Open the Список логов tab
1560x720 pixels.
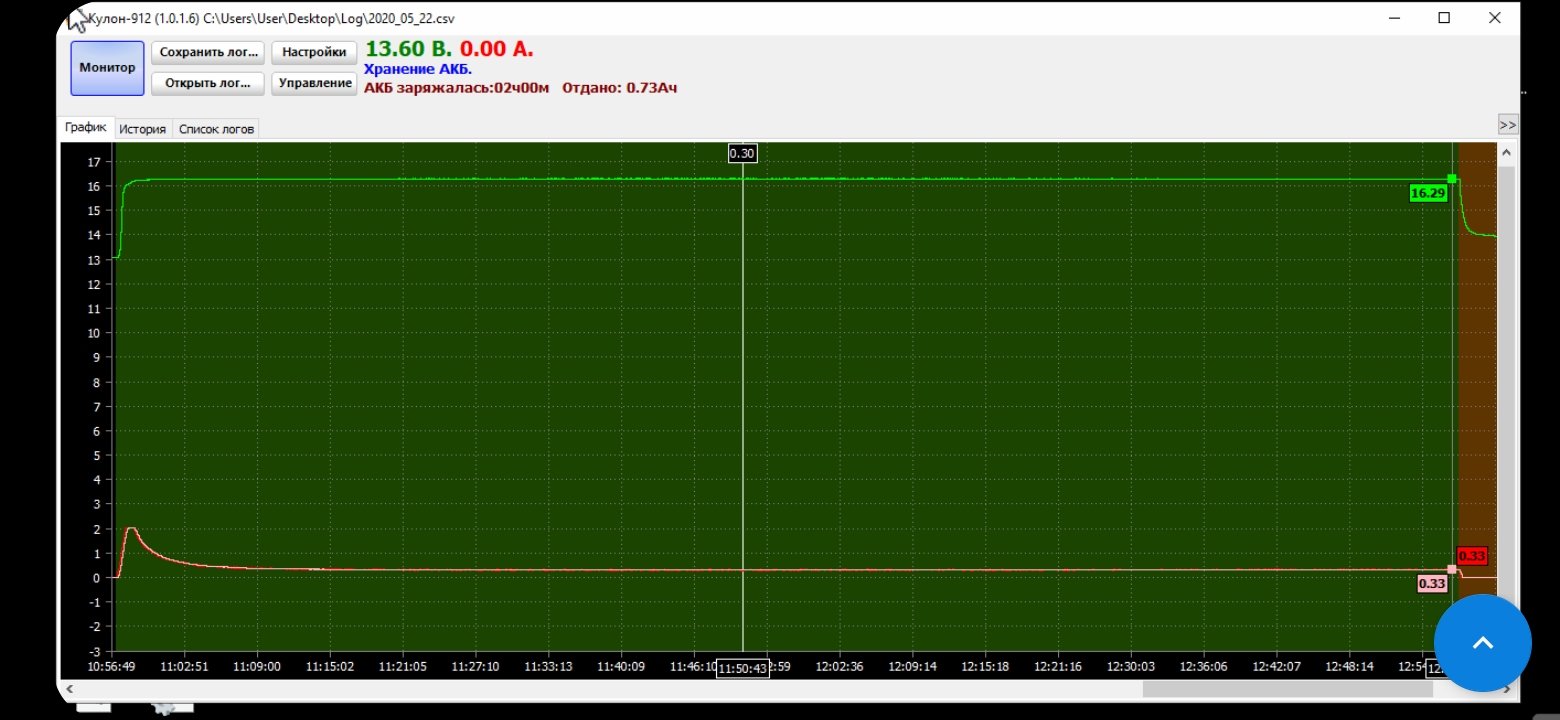217,129
